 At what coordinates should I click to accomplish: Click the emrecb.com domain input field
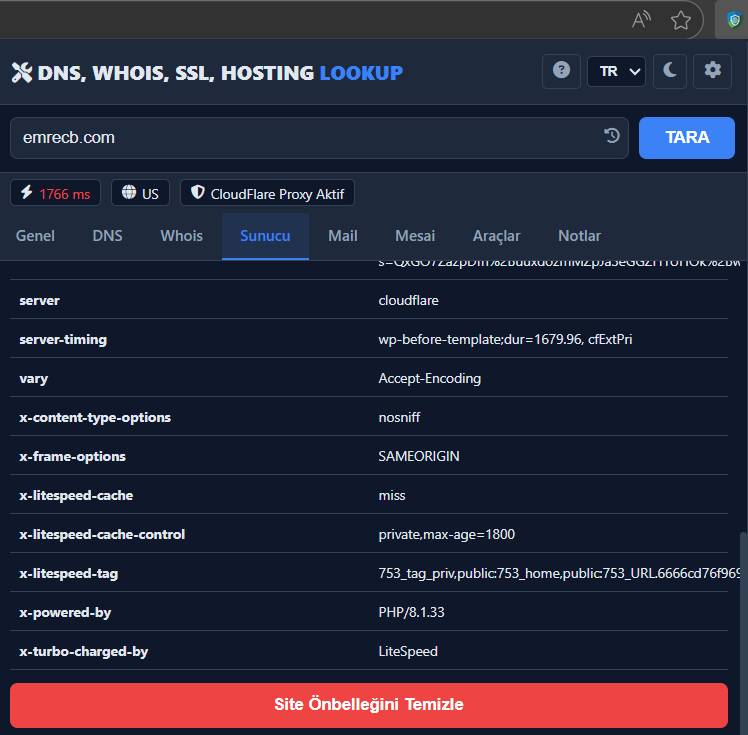click(300, 138)
